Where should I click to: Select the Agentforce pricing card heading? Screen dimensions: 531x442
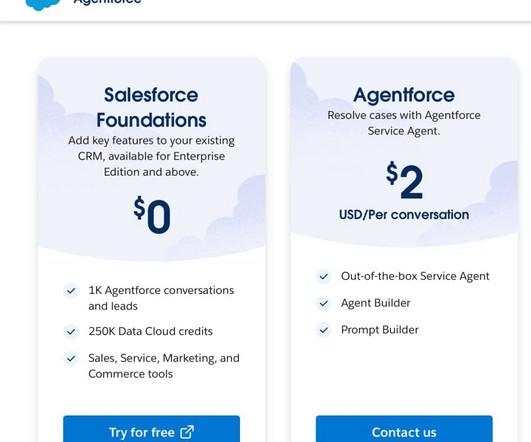tap(404, 95)
